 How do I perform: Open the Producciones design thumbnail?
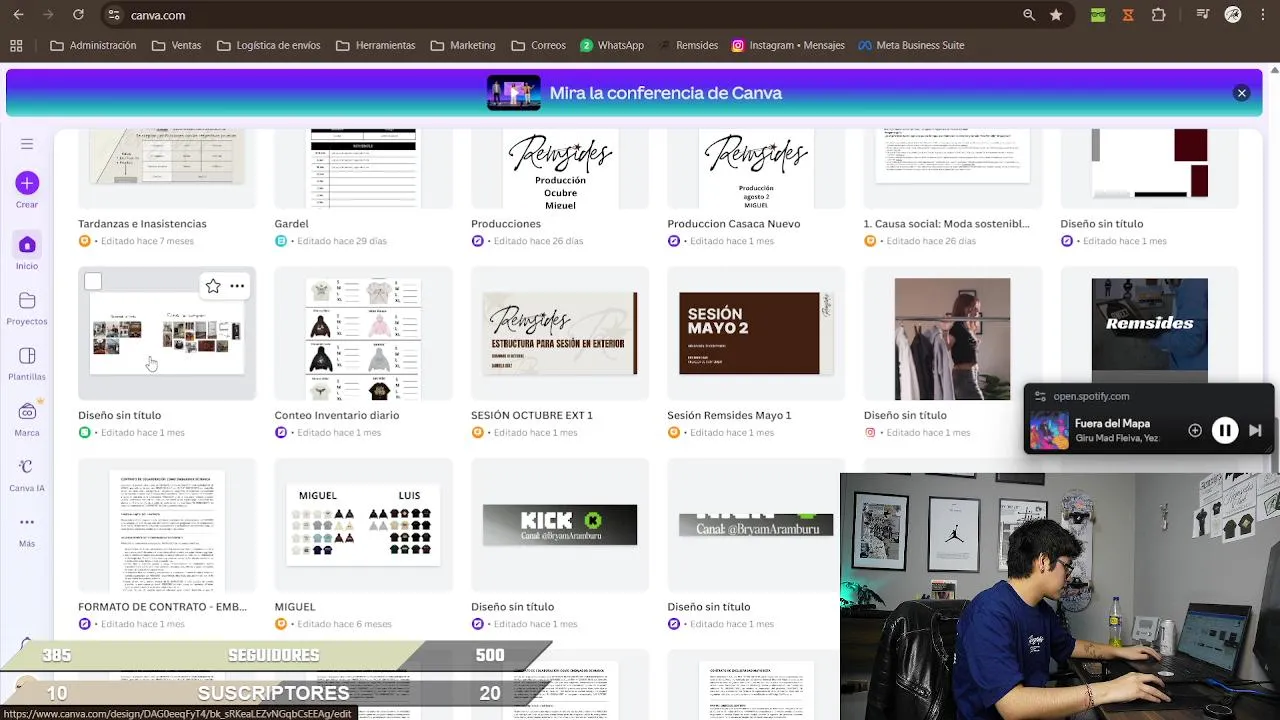pos(560,168)
